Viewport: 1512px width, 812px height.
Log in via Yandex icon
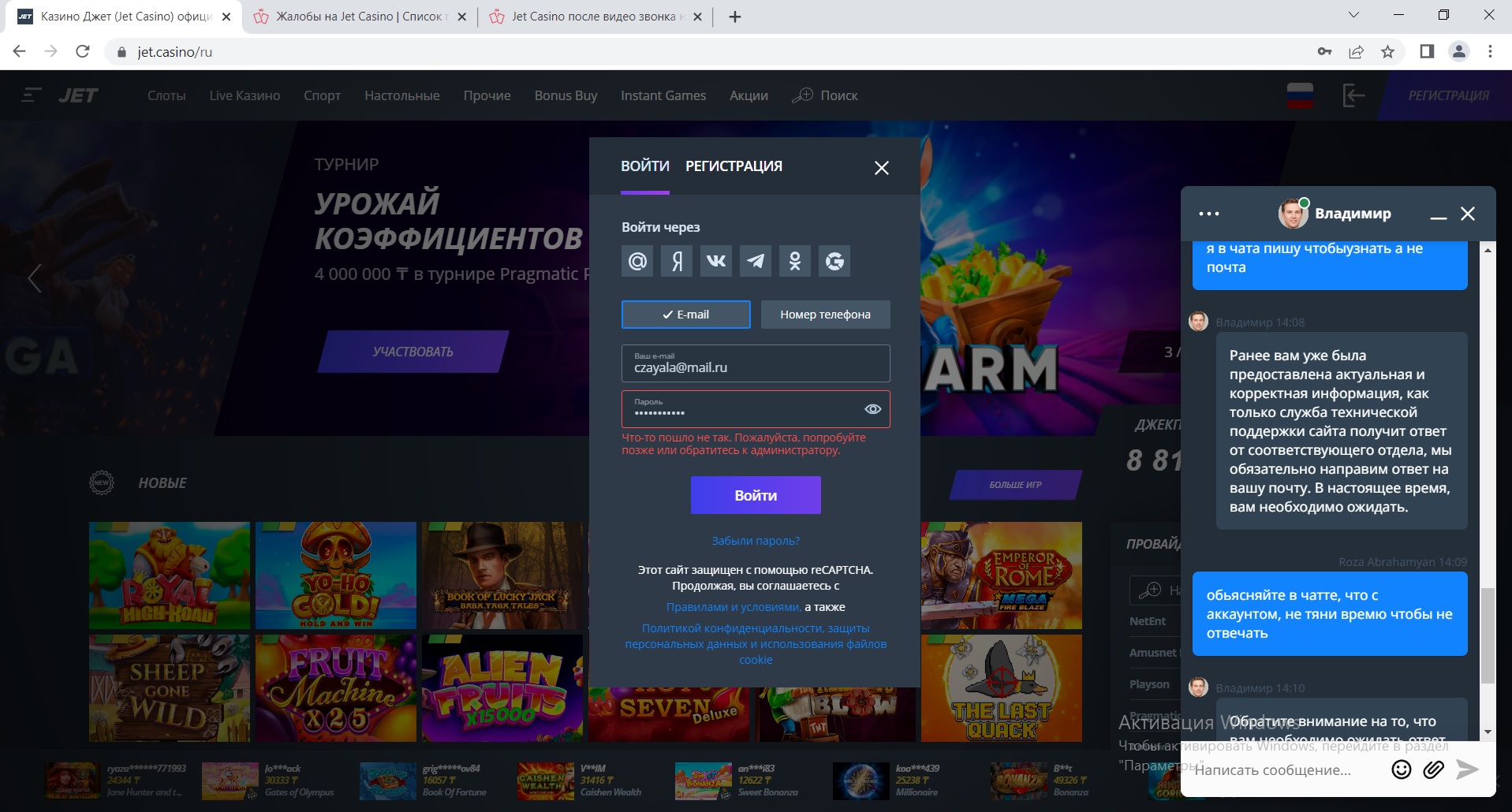(x=677, y=261)
